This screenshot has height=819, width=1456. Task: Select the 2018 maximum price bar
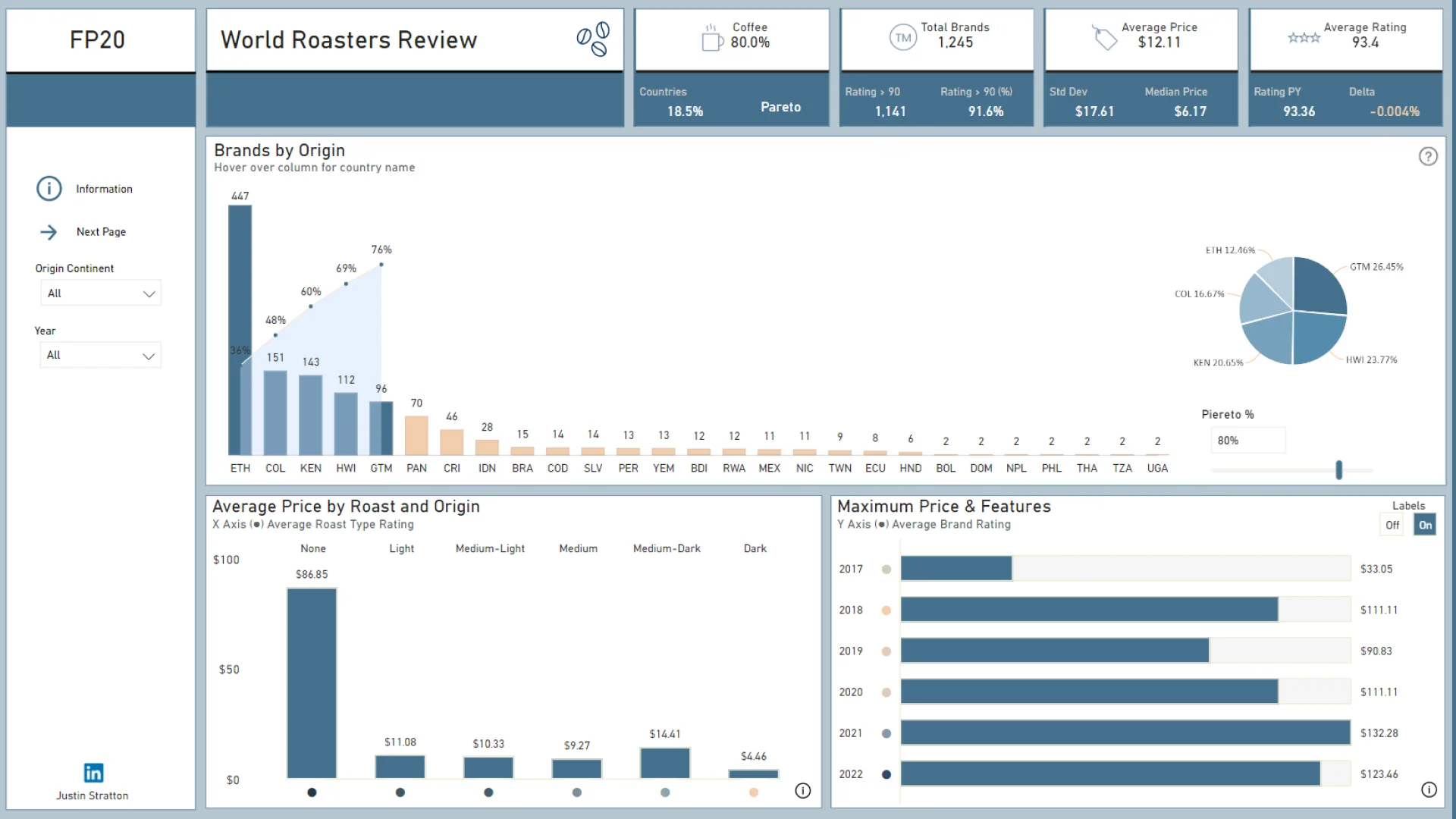coord(1089,610)
